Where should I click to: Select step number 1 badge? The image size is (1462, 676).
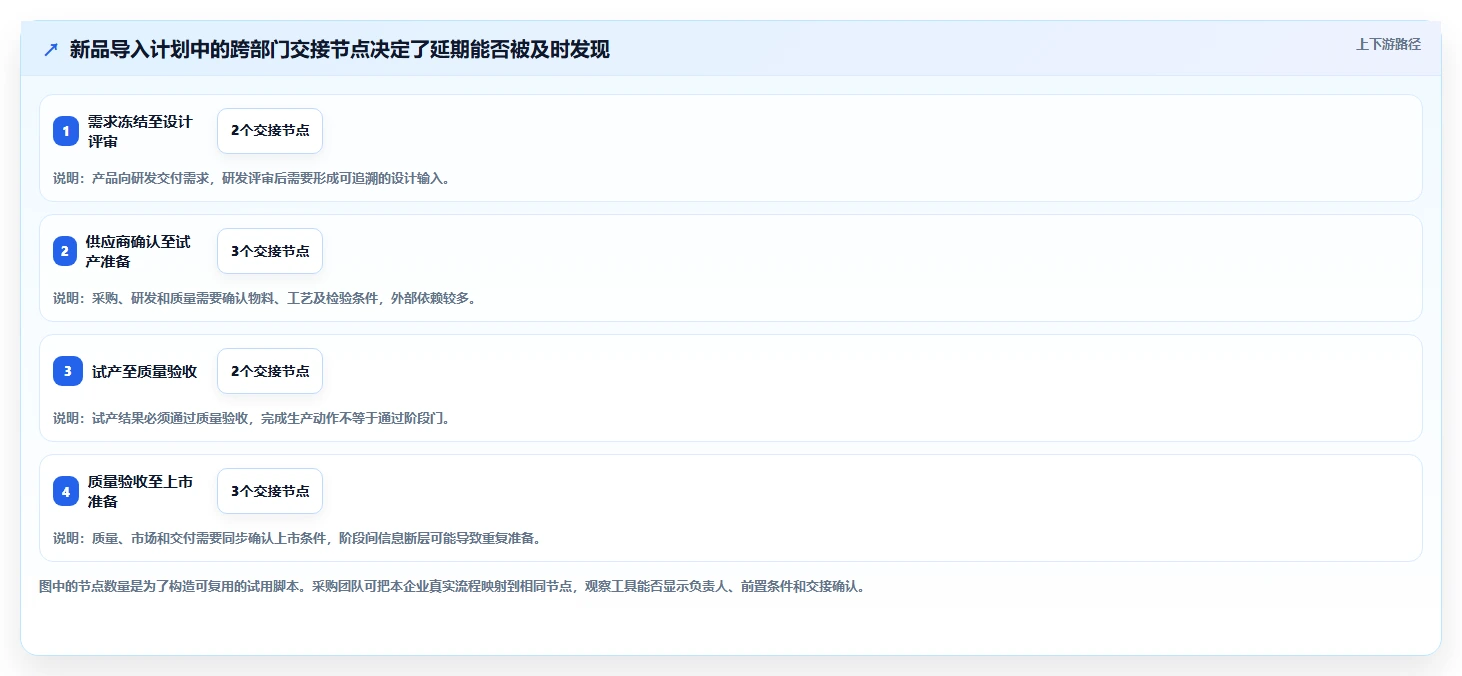click(66, 131)
